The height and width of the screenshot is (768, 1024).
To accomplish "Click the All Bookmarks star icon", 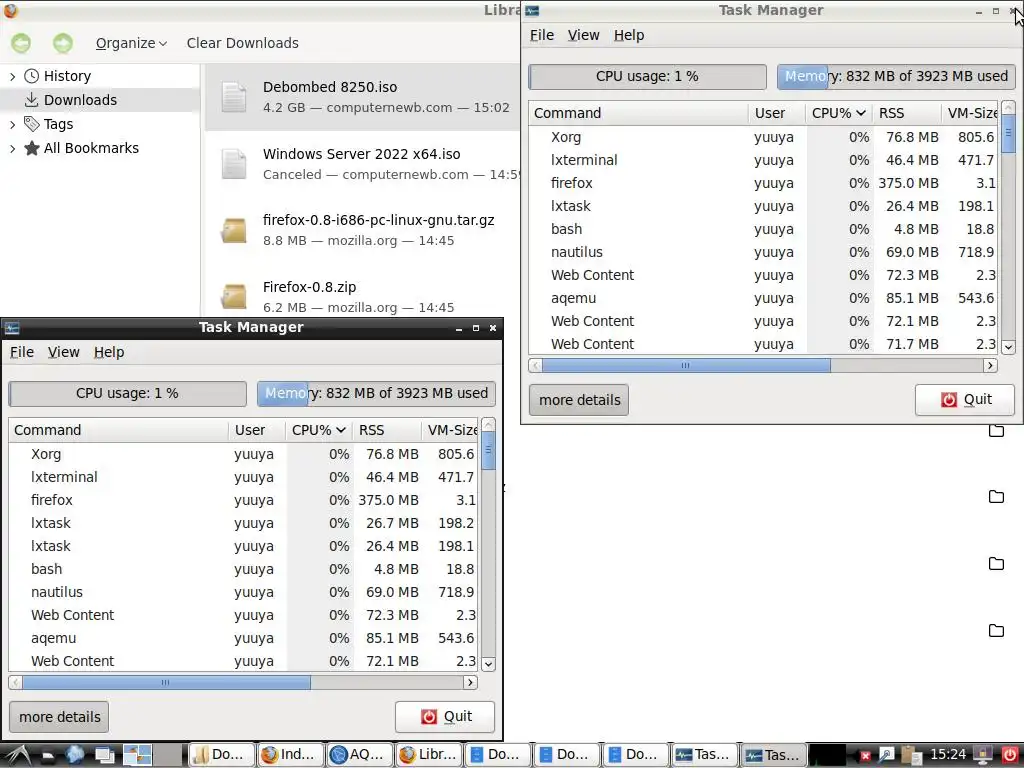I will tap(31, 148).
